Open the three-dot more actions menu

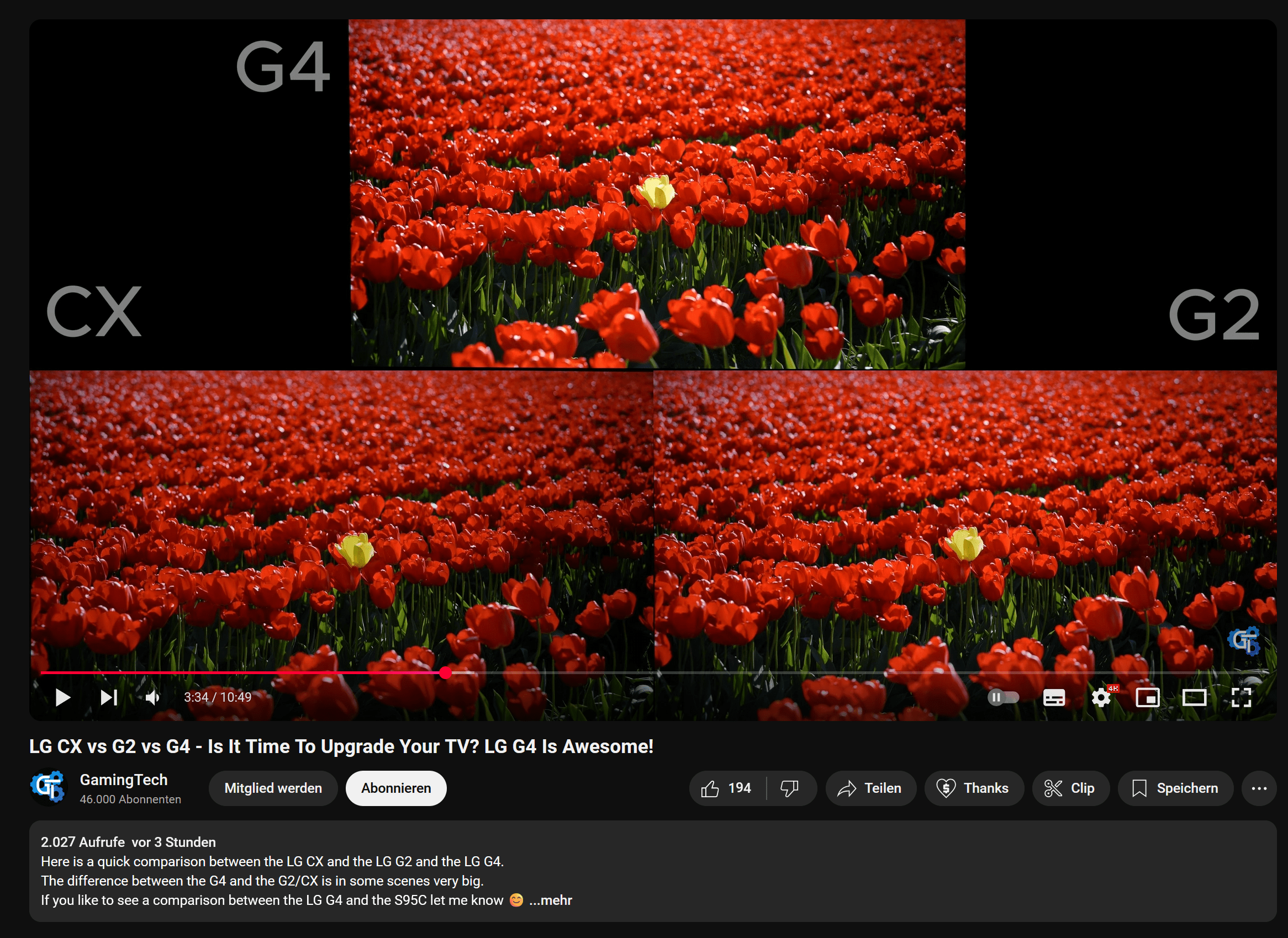tap(1260, 788)
